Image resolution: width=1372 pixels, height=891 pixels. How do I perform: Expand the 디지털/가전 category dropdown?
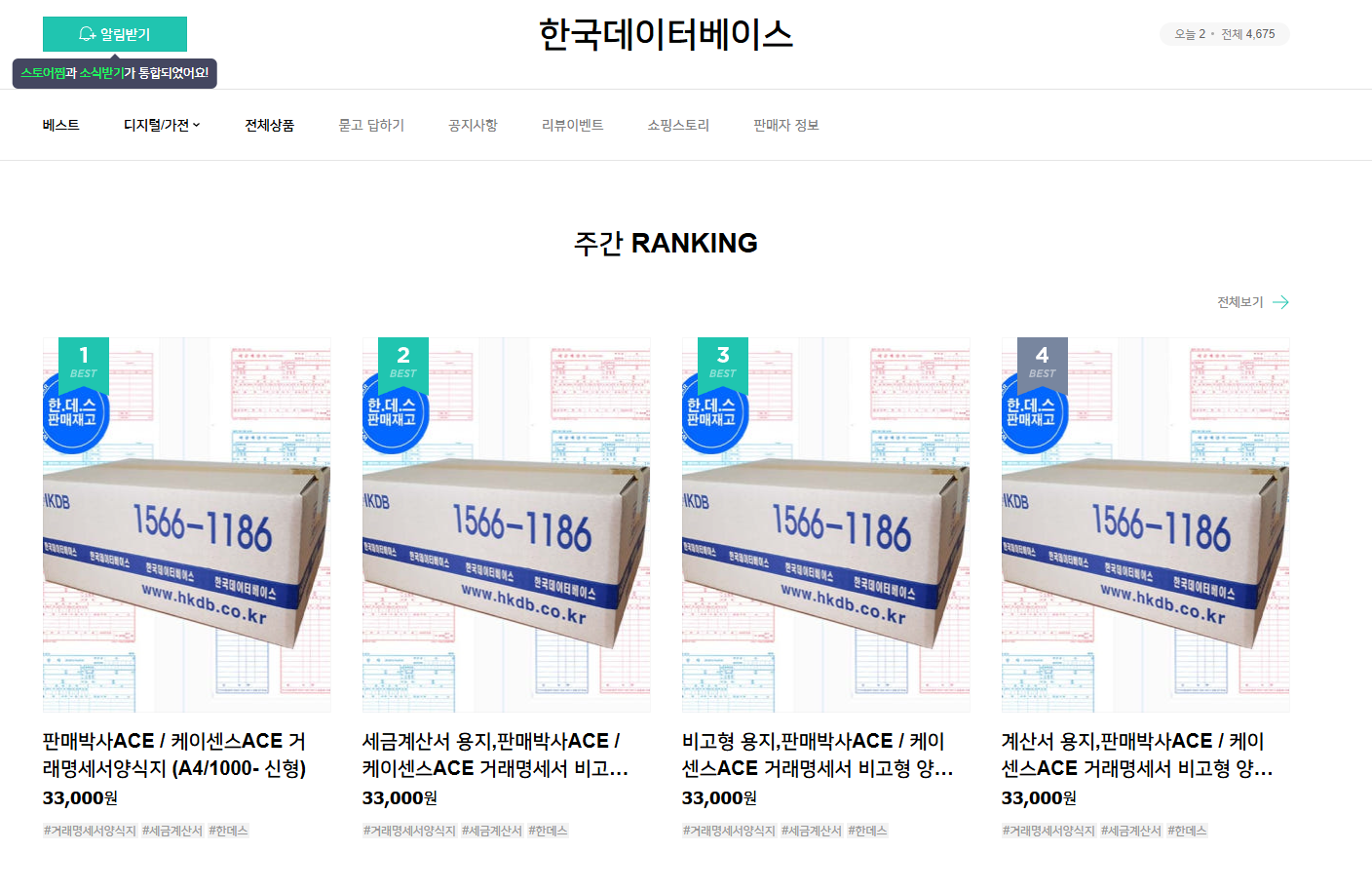[x=162, y=125]
